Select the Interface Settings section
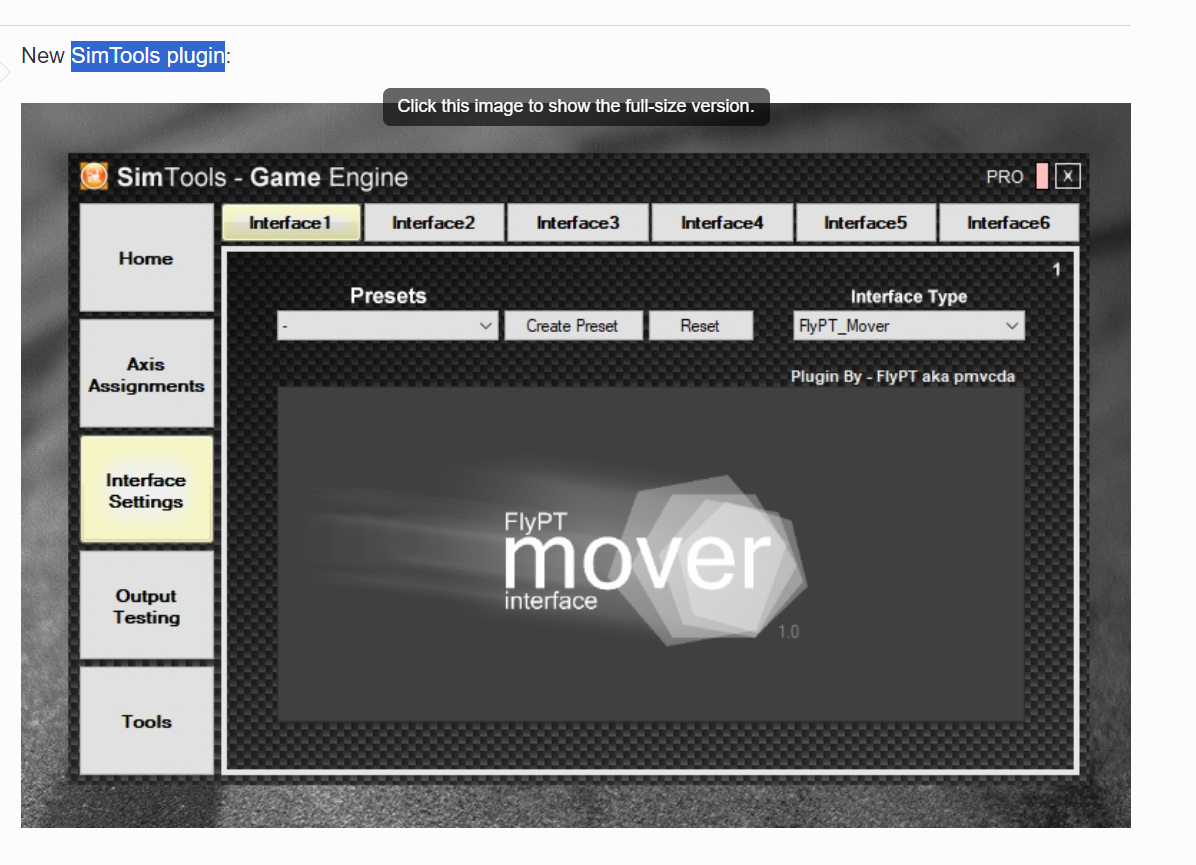1196x865 pixels. coord(146,490)
